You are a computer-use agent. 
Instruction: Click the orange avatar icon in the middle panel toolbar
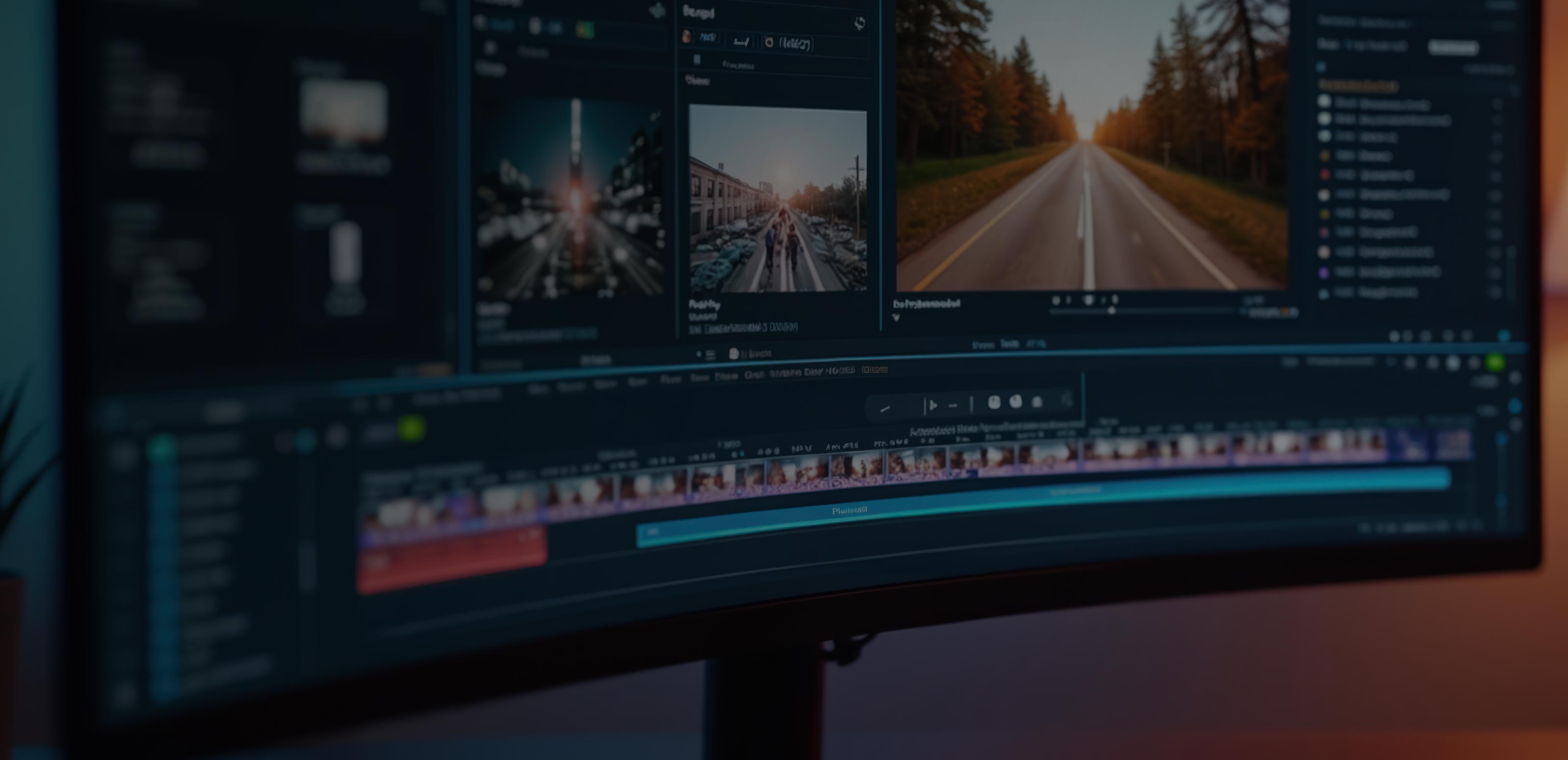click(x=686, y=37)
